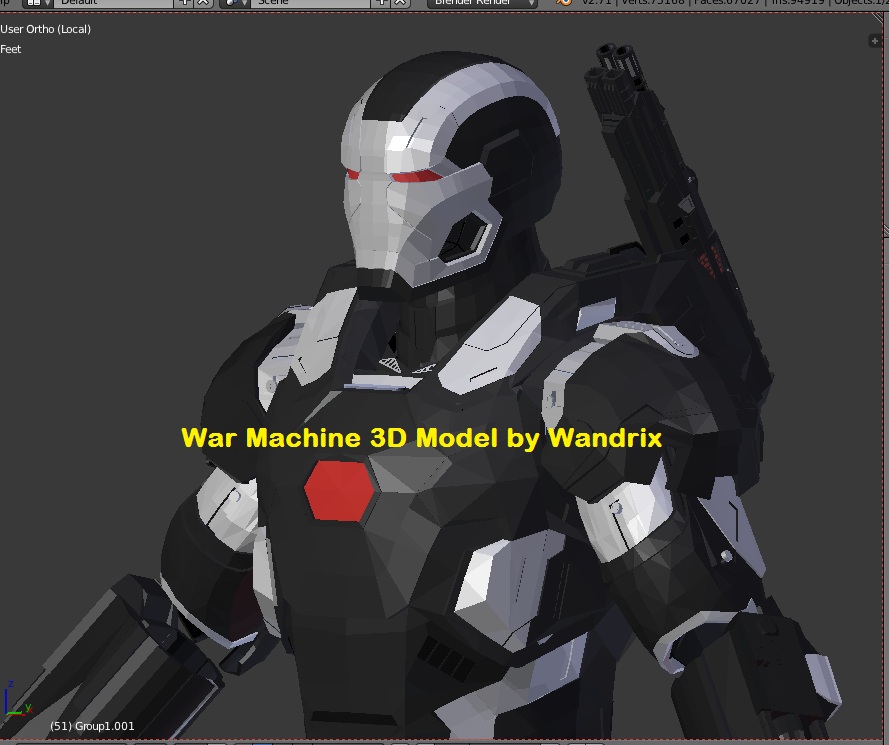This screenshot has width=889, height=745.
Task: Click the Blender logo icon in header
Action: (563, 2)
